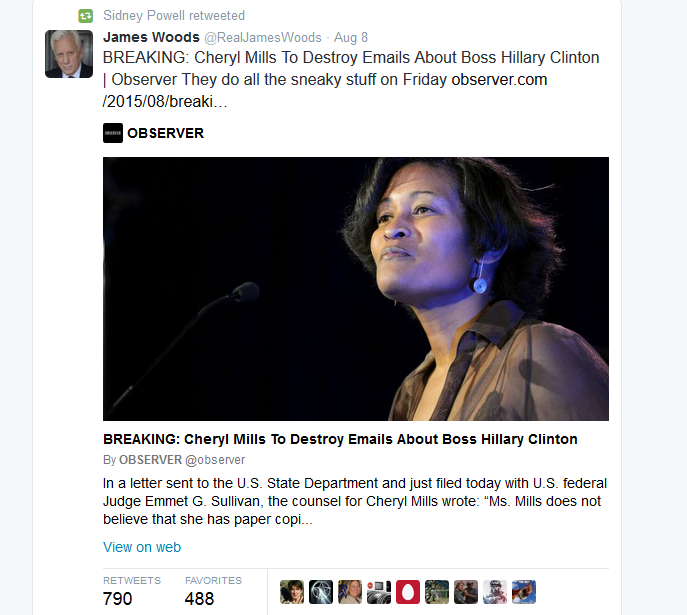687x615 pixels.
Task: Click the blue ribbon woman avatar
Action: coord(350,592)
